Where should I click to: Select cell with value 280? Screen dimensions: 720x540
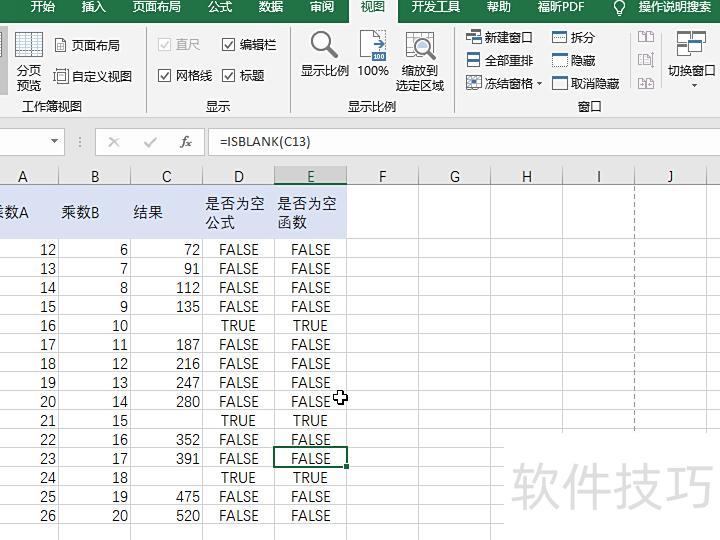(167, 401)
